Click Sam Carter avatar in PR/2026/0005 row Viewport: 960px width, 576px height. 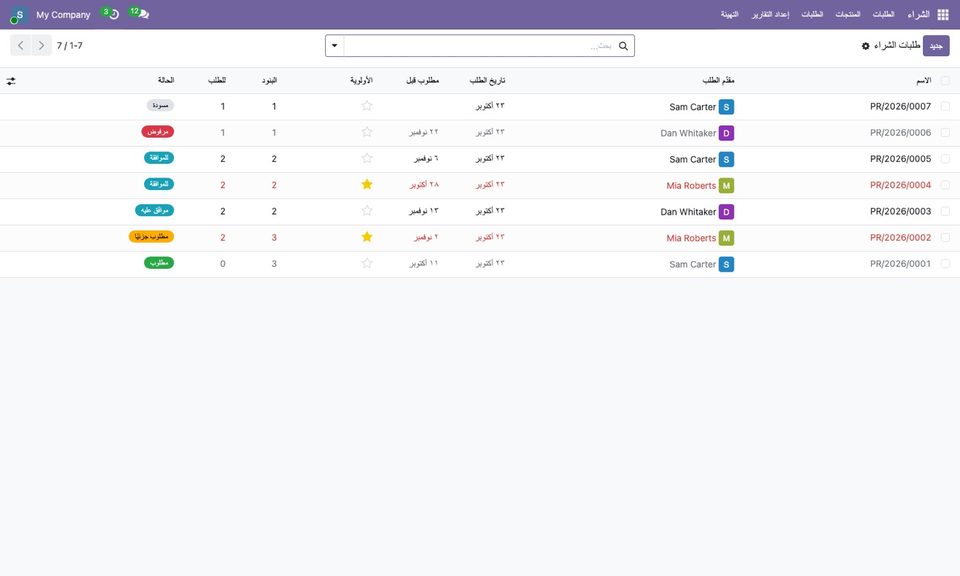726,160
